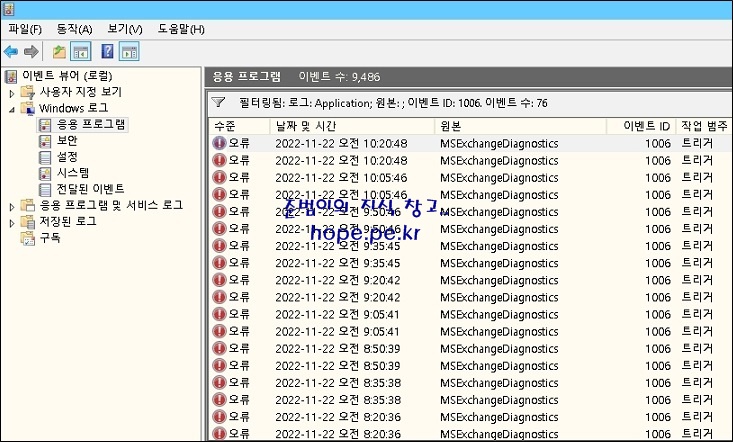Select first event at 오전 9:35:45
Viewport: 733px width, 442px height.
470,246
